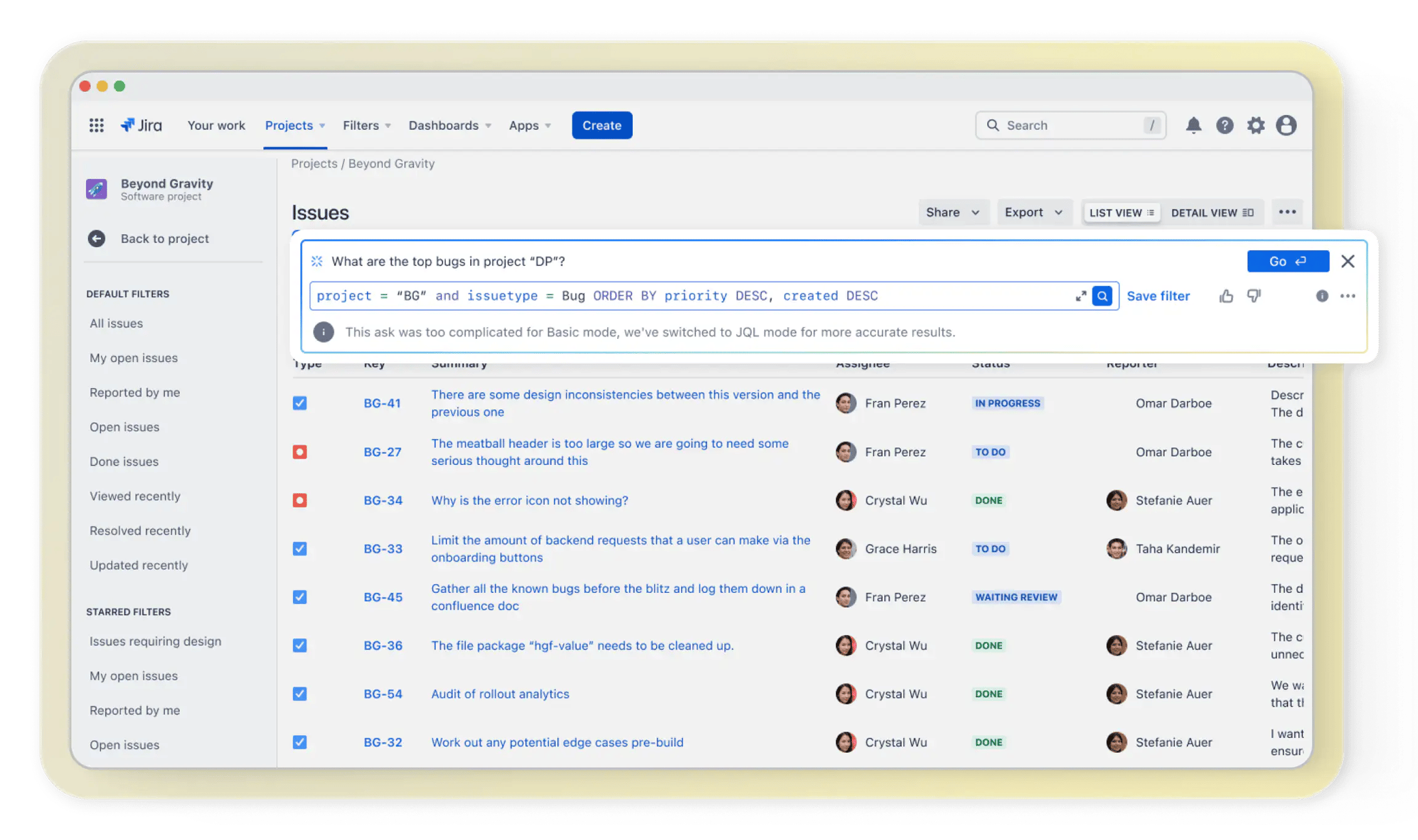Image resolution: width=1418 pixels, height=840 pixels.
Task: Click the Back to project arrow icon
Action: 96,239
